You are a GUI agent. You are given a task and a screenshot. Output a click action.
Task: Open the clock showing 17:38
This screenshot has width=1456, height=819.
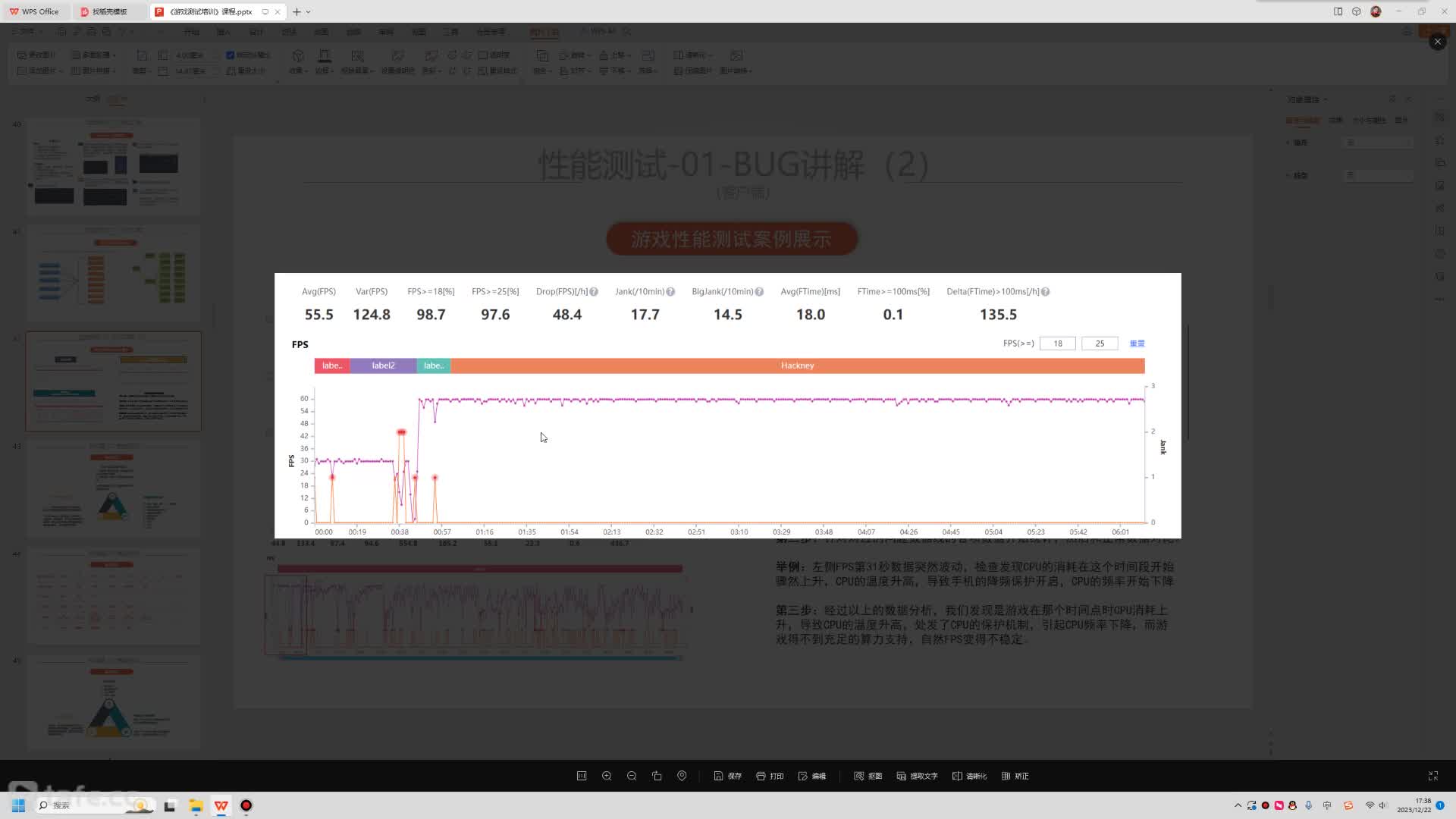1414,805
